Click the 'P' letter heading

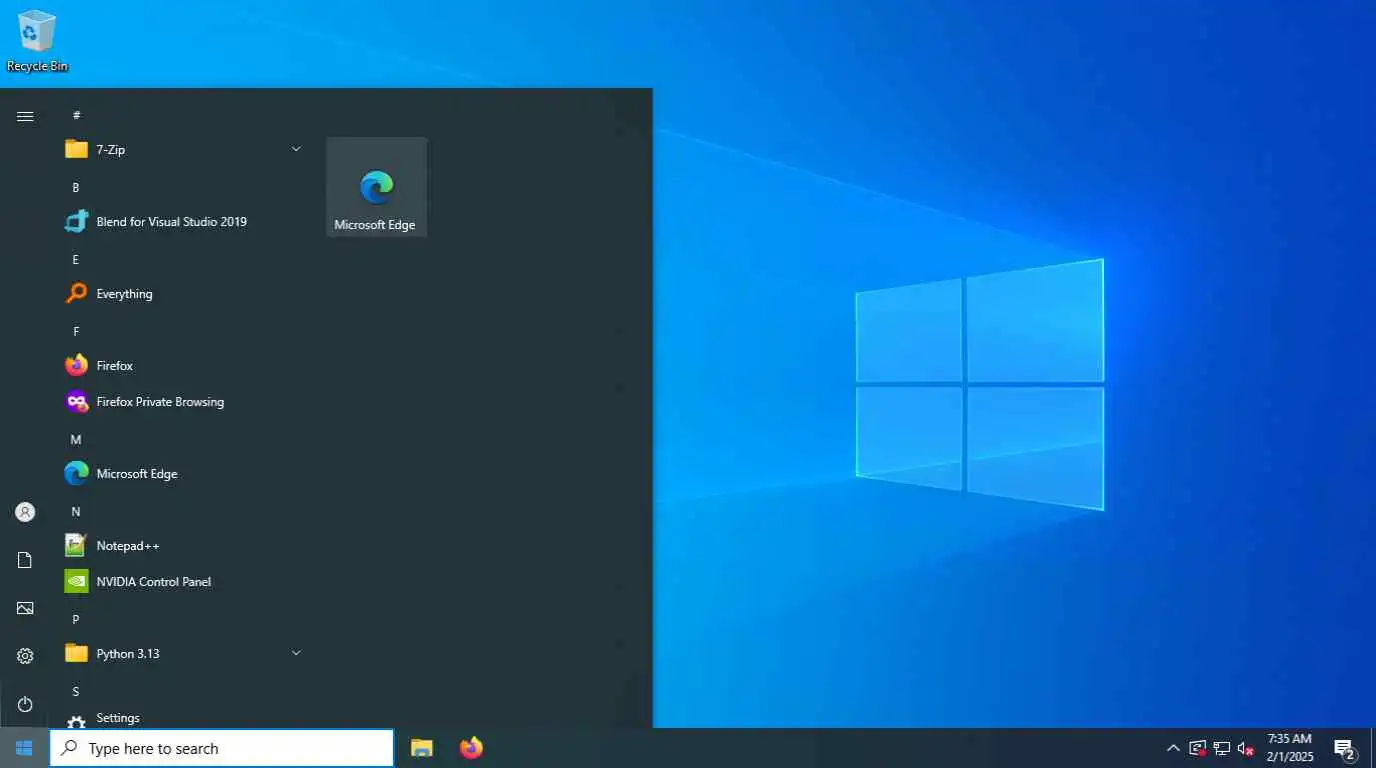click(x=76, y=620)
